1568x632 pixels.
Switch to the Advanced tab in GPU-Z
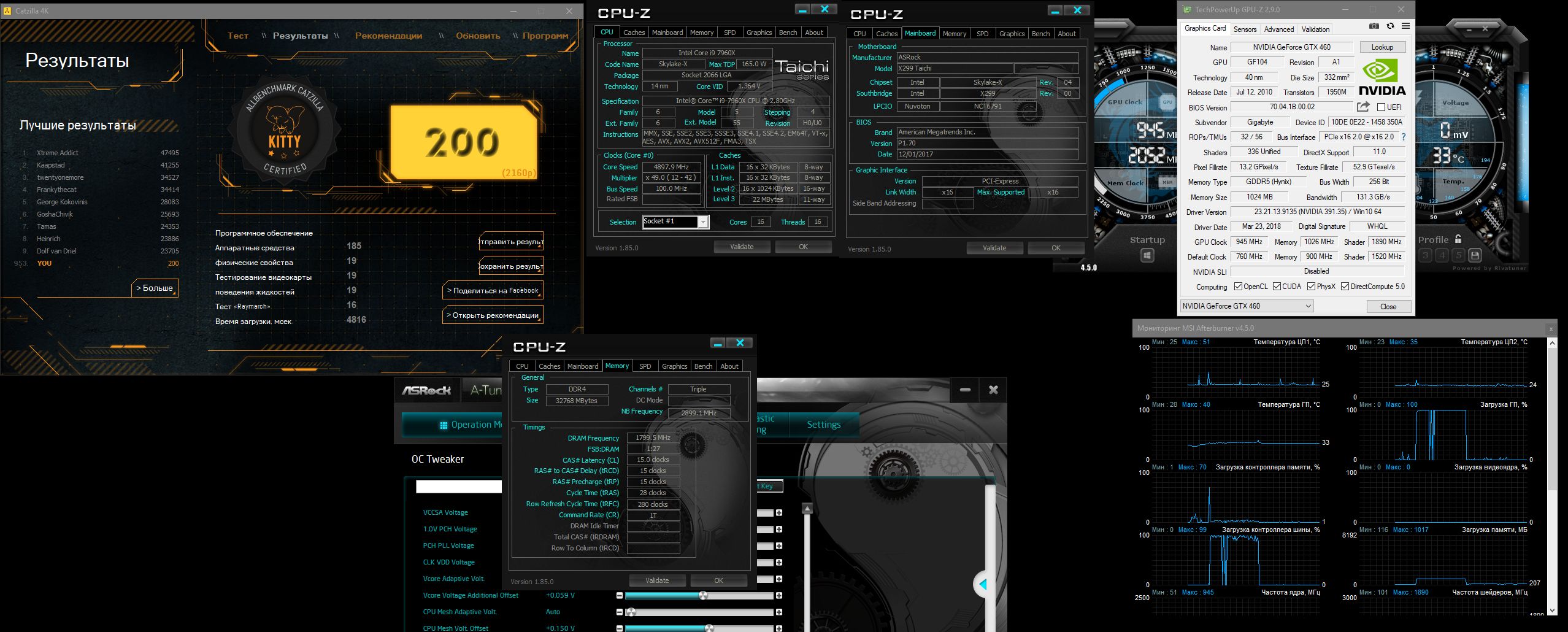point(1279,29)
